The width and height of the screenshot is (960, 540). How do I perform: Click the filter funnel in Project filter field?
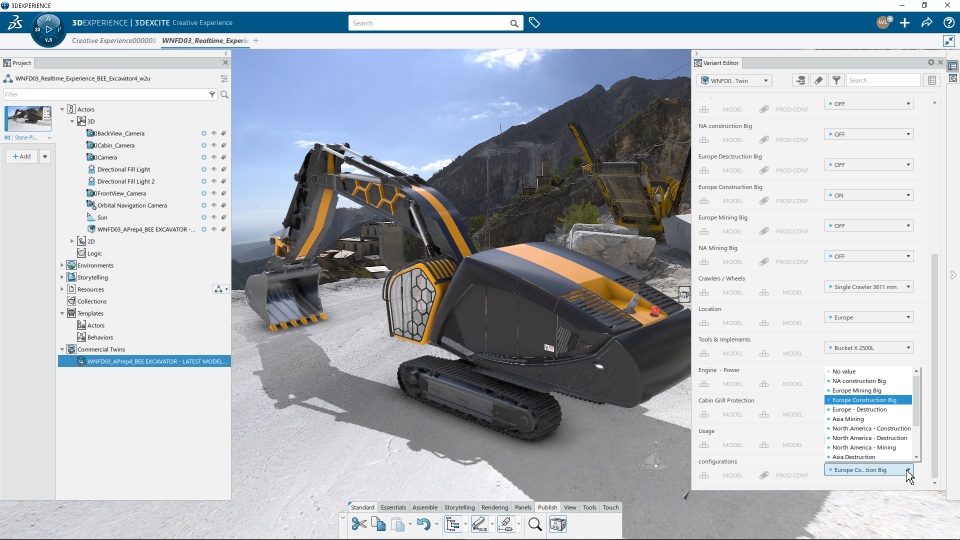tap(212, 94)
